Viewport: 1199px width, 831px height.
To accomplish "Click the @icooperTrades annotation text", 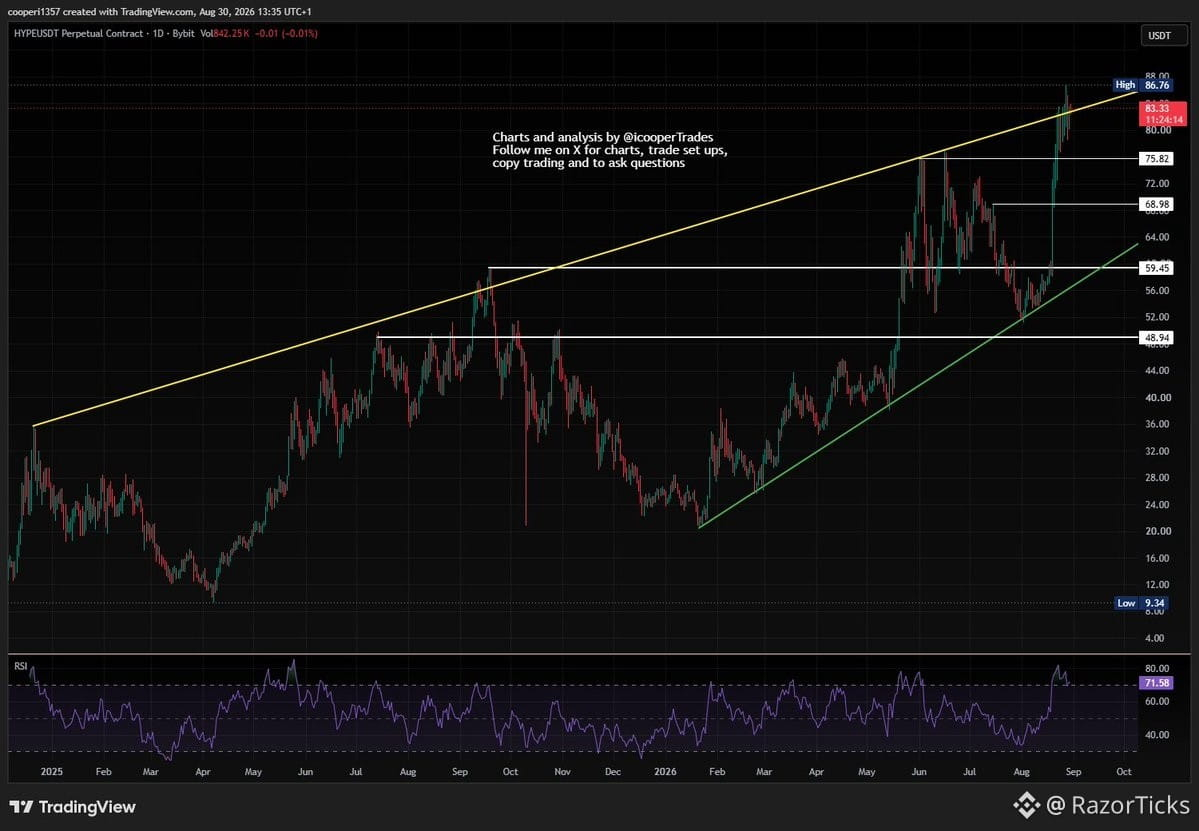I will (668, 138).
